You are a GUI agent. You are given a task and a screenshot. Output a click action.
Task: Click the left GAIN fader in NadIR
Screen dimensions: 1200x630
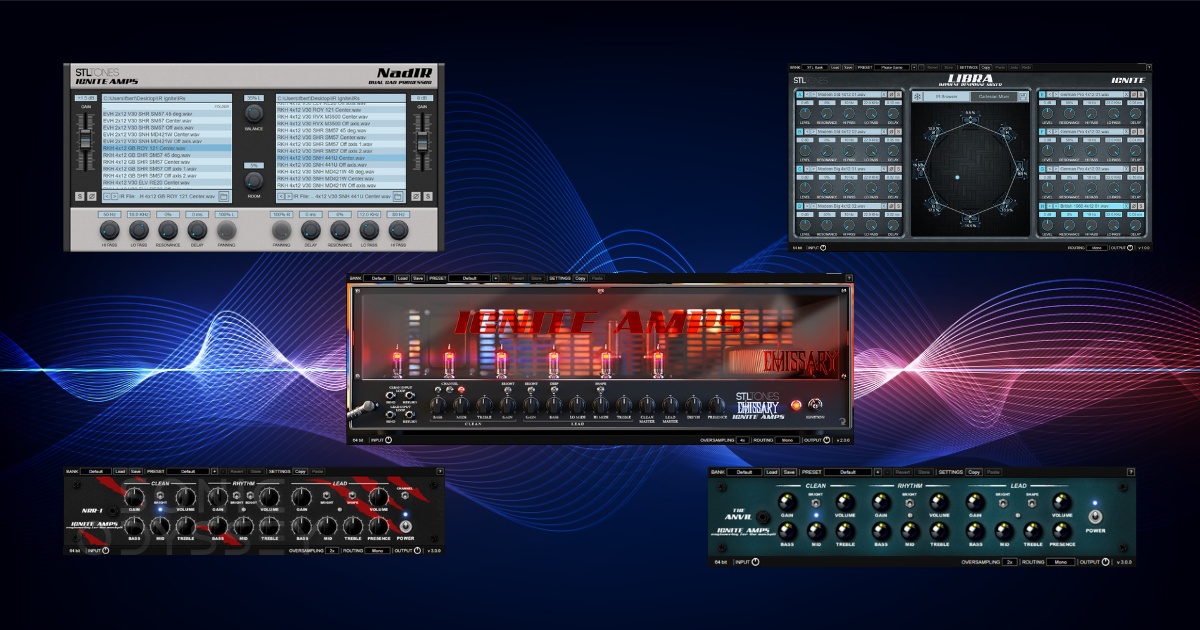[85, 141]
